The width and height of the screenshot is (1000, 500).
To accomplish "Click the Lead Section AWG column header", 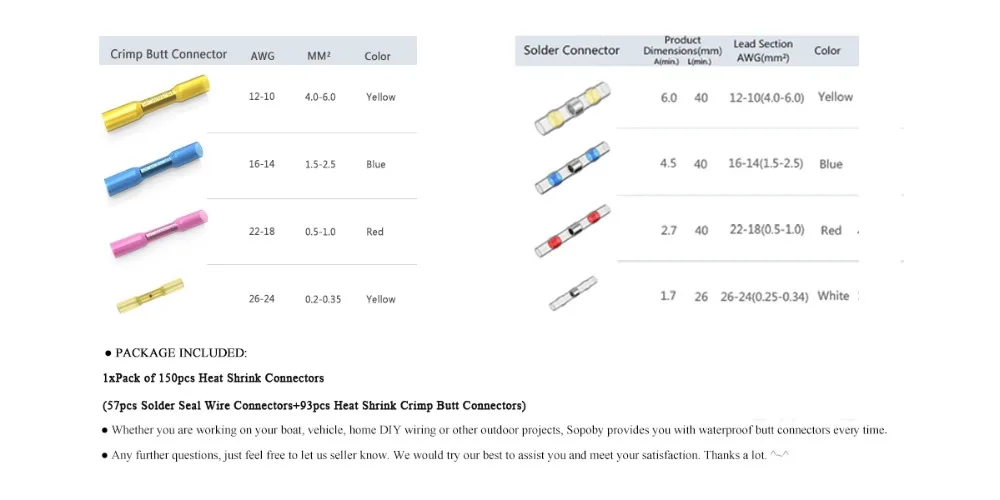I will pos(763,50).
